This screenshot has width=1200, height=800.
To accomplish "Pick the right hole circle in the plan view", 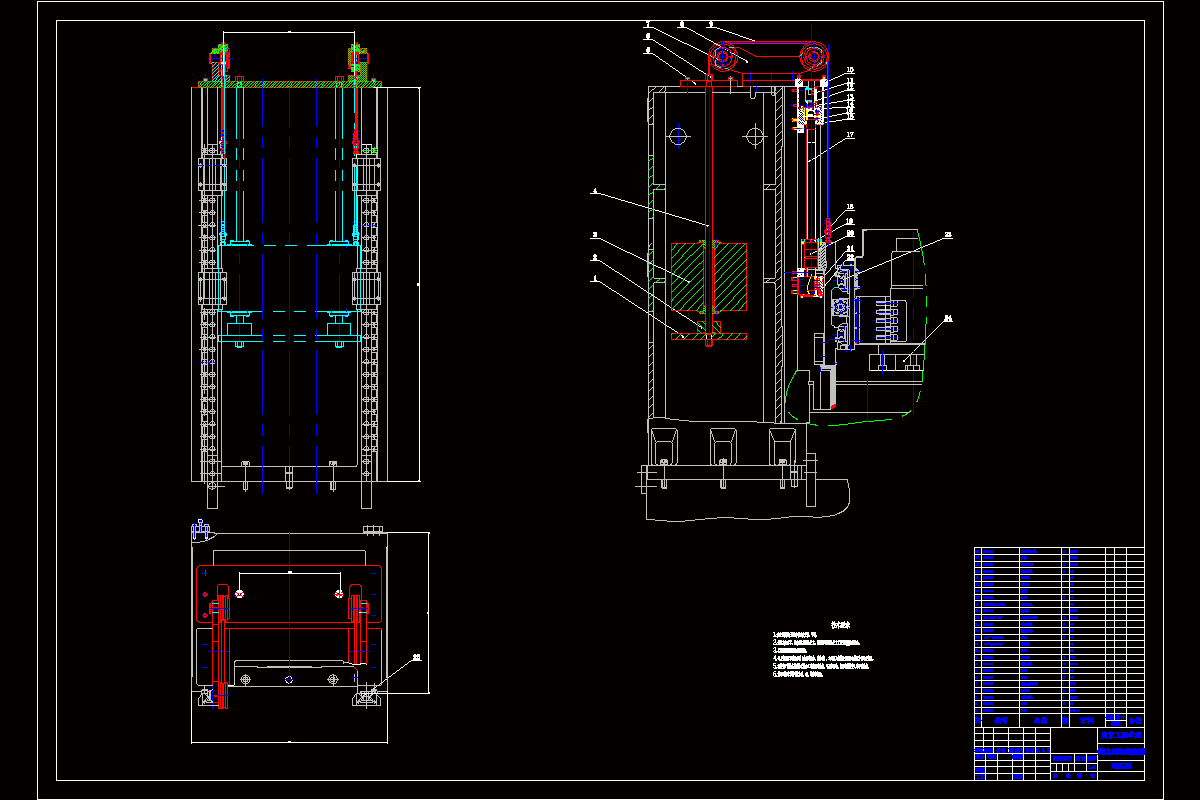I will (339, 594).
